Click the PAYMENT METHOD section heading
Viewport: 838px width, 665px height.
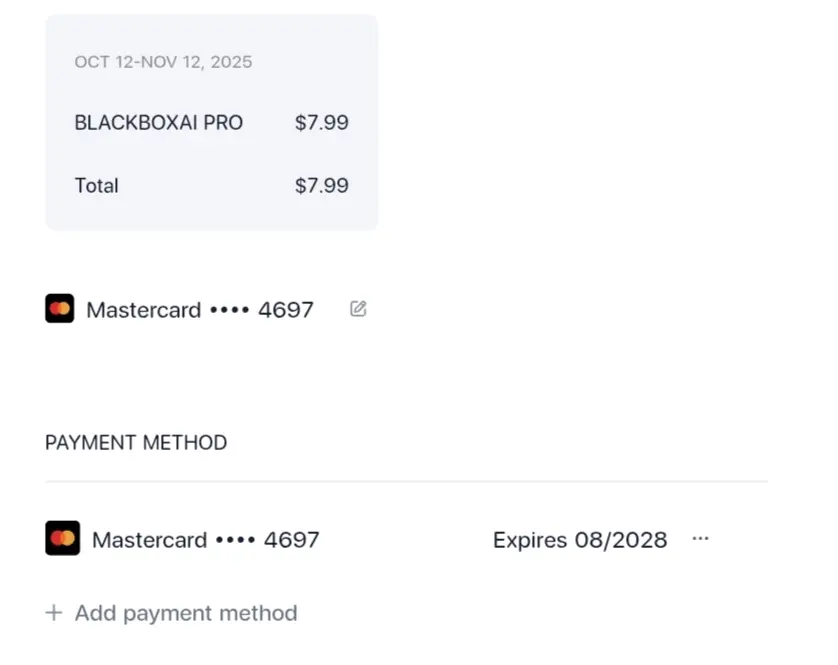(136, 443)
